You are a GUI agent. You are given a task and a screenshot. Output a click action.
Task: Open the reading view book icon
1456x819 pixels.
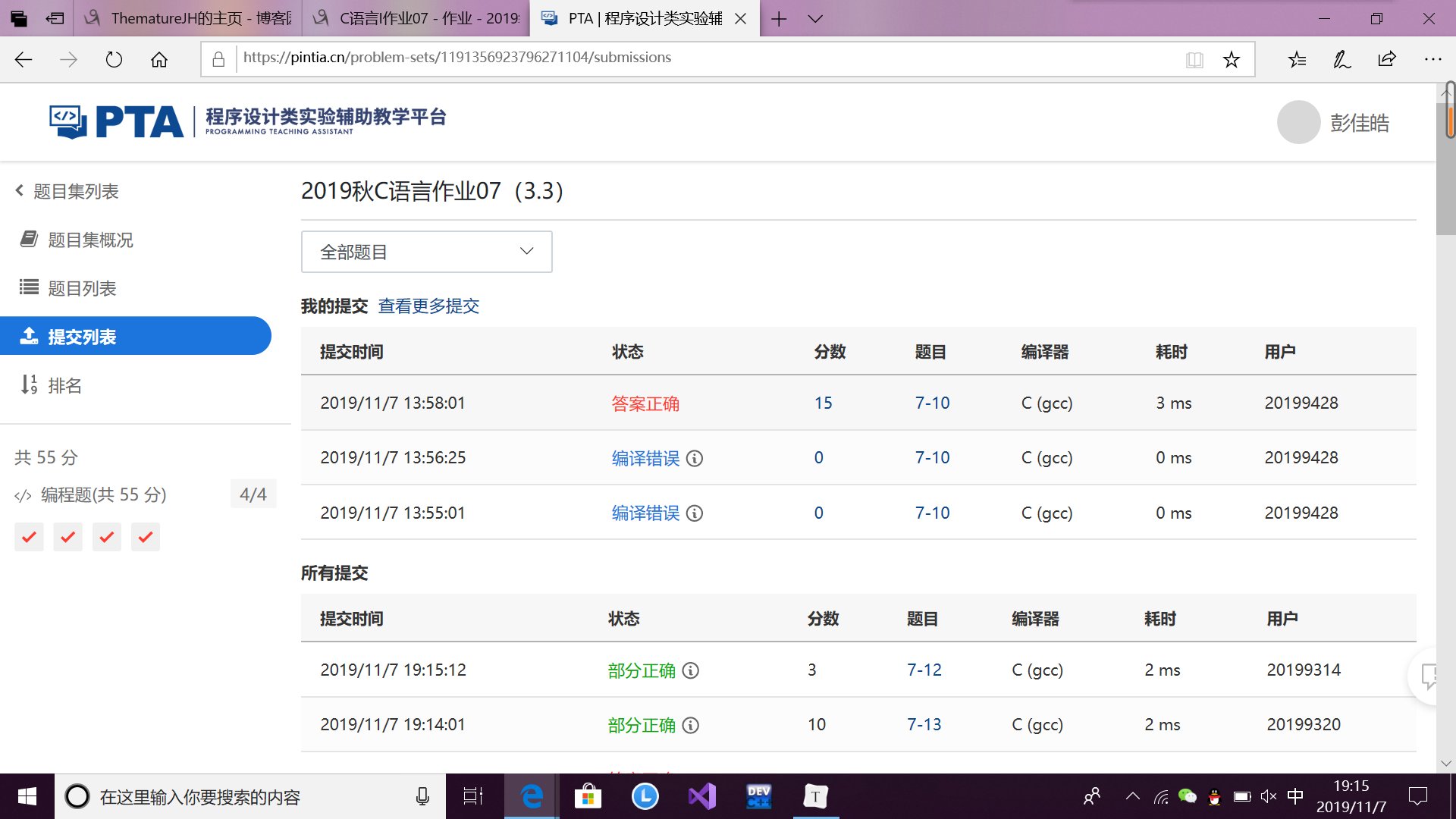(1194, 60)
